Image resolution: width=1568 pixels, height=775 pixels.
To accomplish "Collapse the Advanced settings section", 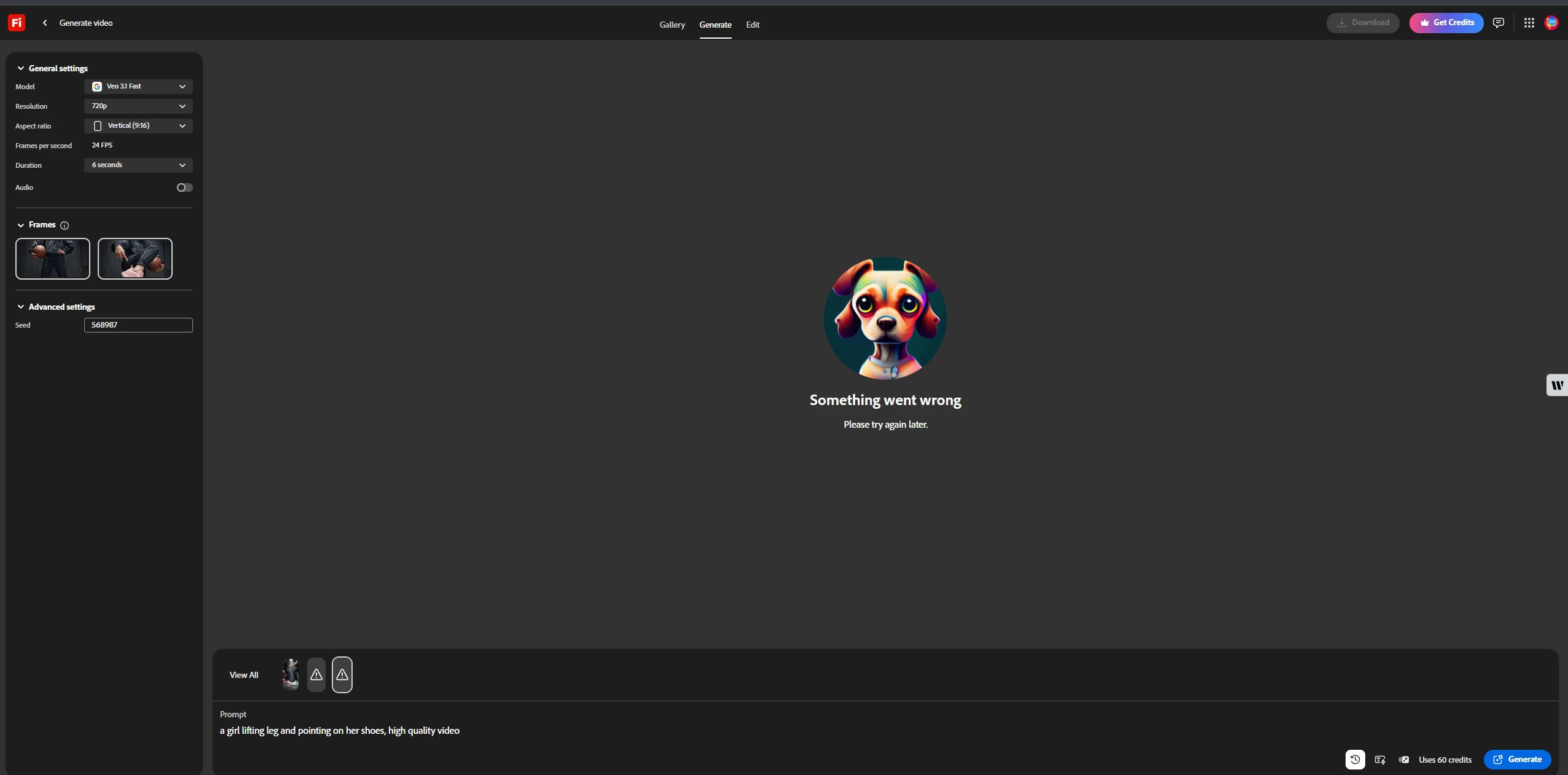I will [x=21, y=307].
